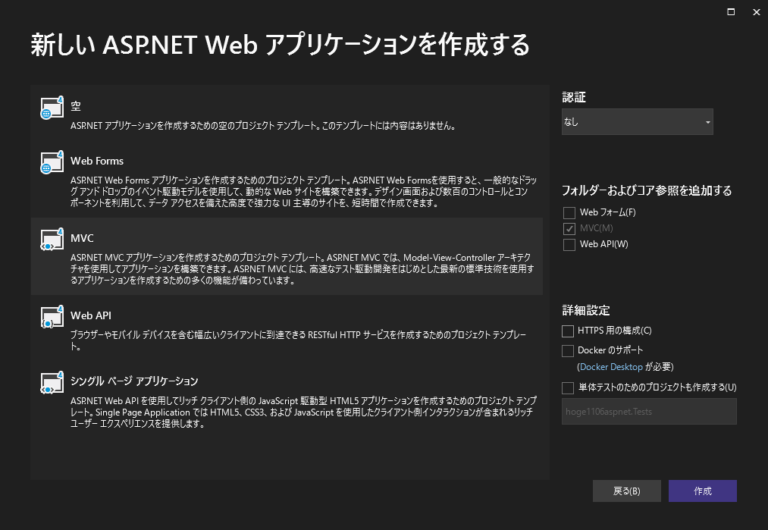Image resolution: width=768 pixels, height=530 pixels.
Task: Enable Docker のサポート checkbox
Action: click(569, 351)
